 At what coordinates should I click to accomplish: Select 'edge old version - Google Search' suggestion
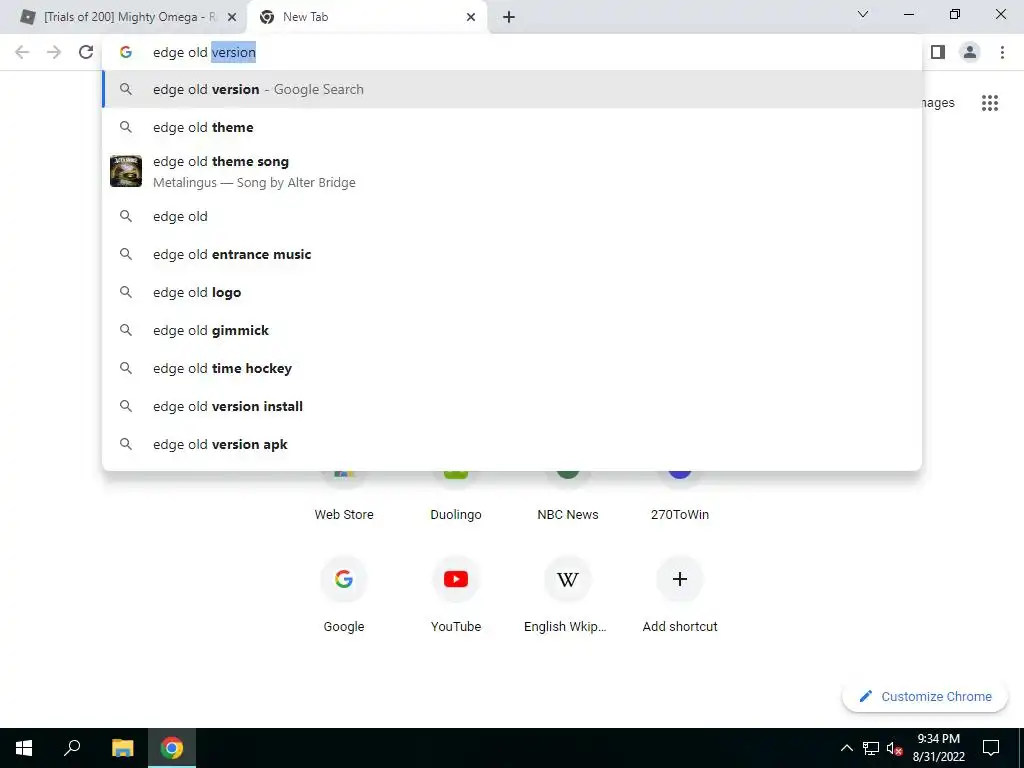(x=511, y=89)
